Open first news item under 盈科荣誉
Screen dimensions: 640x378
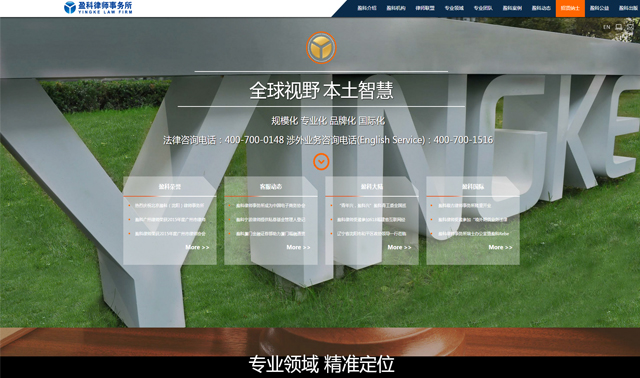coord(169,206)
